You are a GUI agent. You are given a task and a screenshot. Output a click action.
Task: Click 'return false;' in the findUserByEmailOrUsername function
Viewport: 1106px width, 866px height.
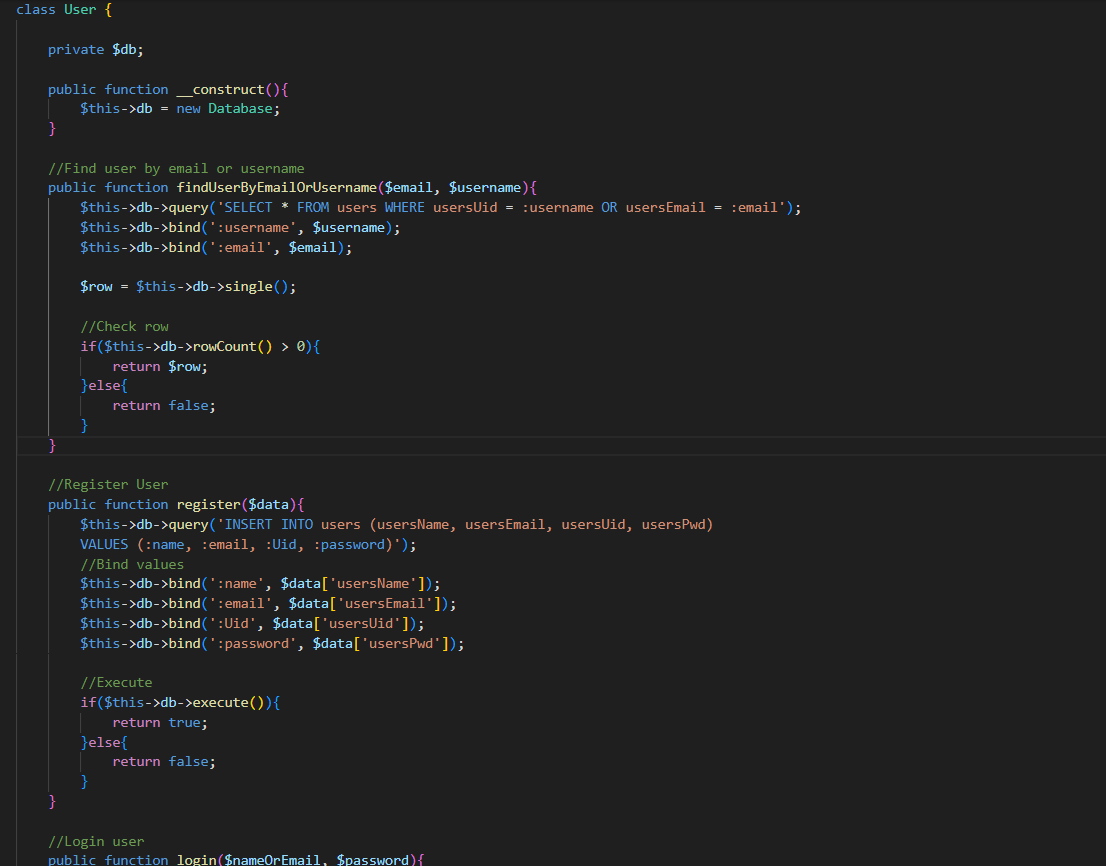[x=164, y=405]
